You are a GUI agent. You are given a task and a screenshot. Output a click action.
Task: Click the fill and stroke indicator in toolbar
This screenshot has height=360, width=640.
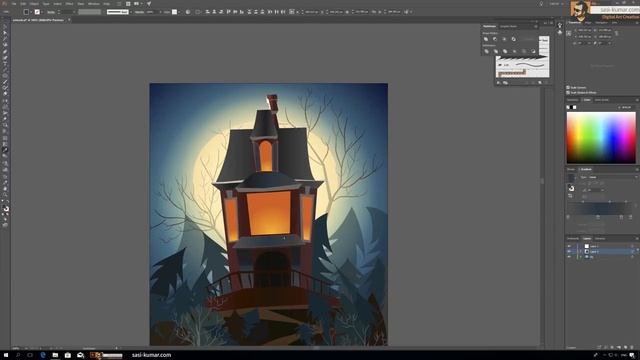click(x=6, y=208)
